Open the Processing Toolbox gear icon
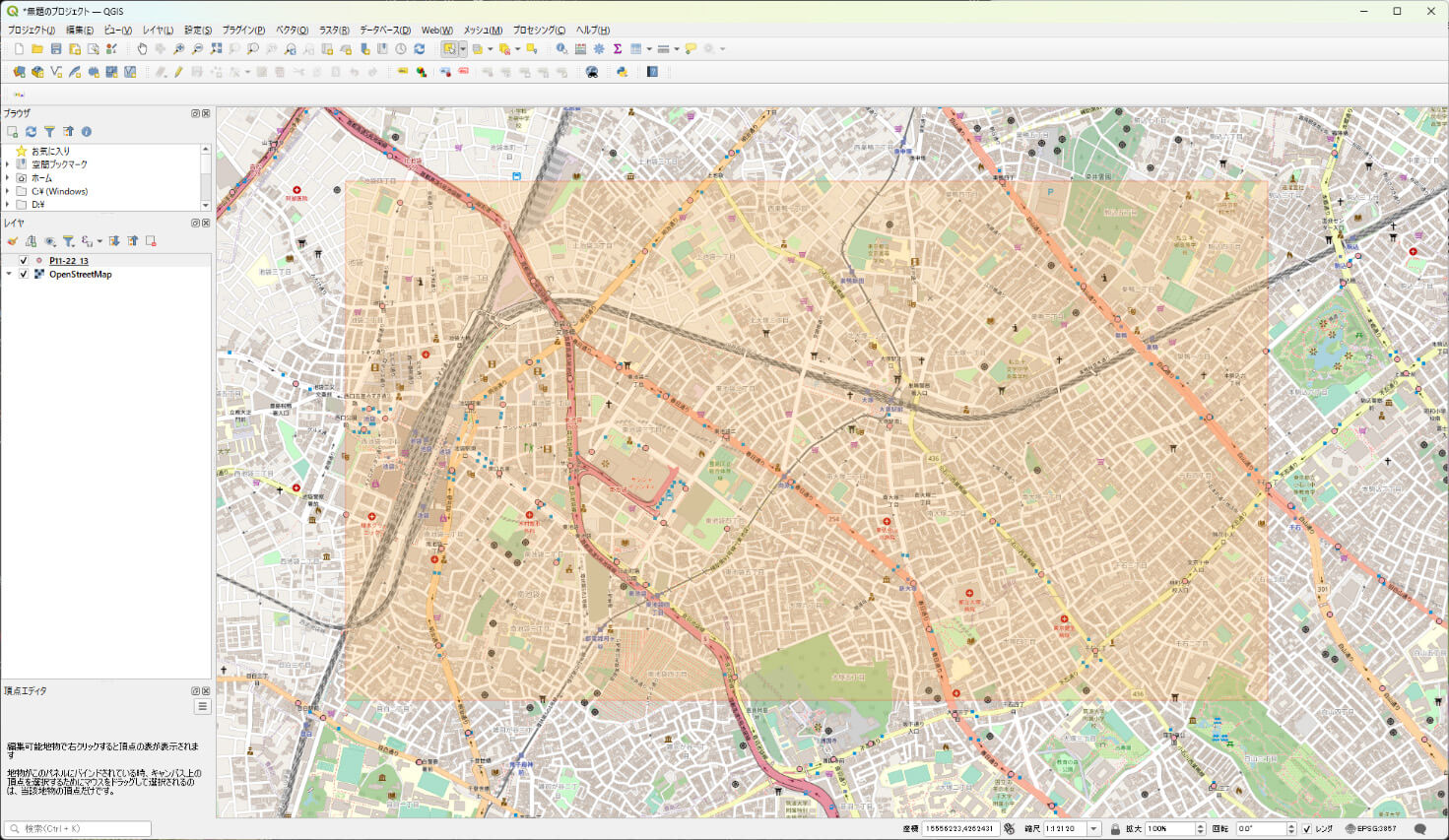Image resolution: width=1449 pixels, height=840 pixels. point(599,48)
